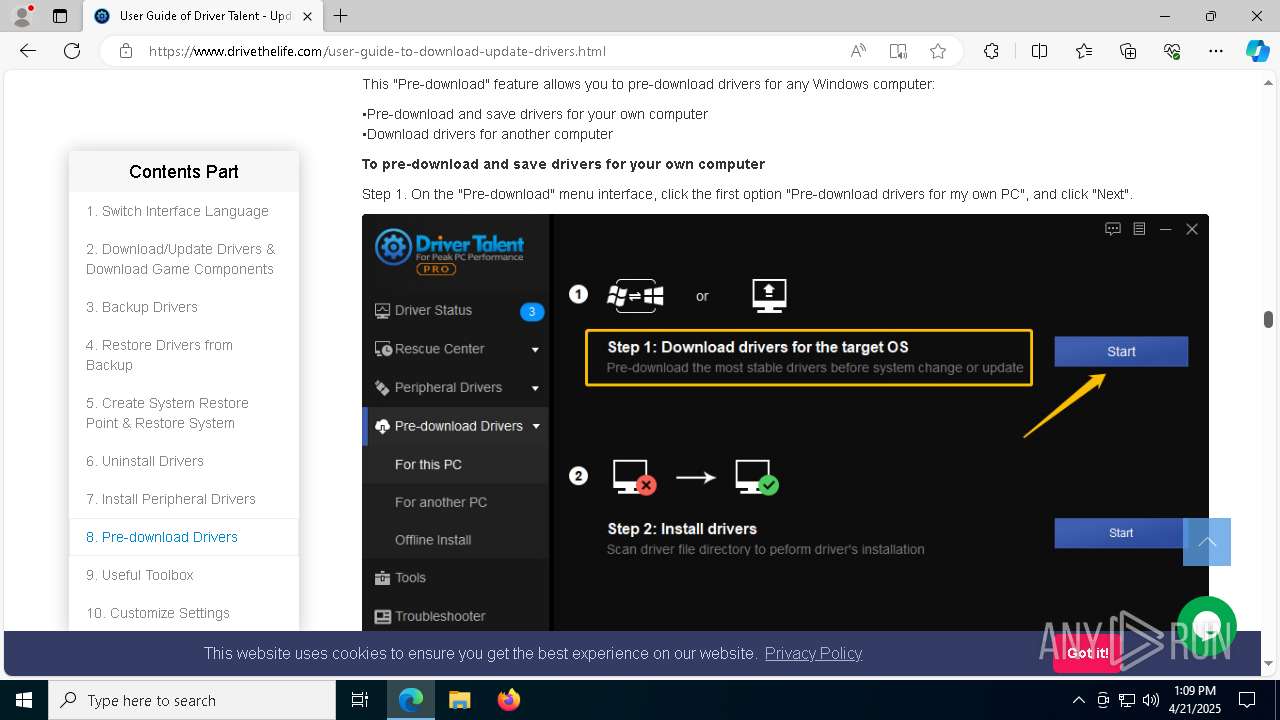Go to 7. Install Peripheral Drivers

[x=171, y=499]
